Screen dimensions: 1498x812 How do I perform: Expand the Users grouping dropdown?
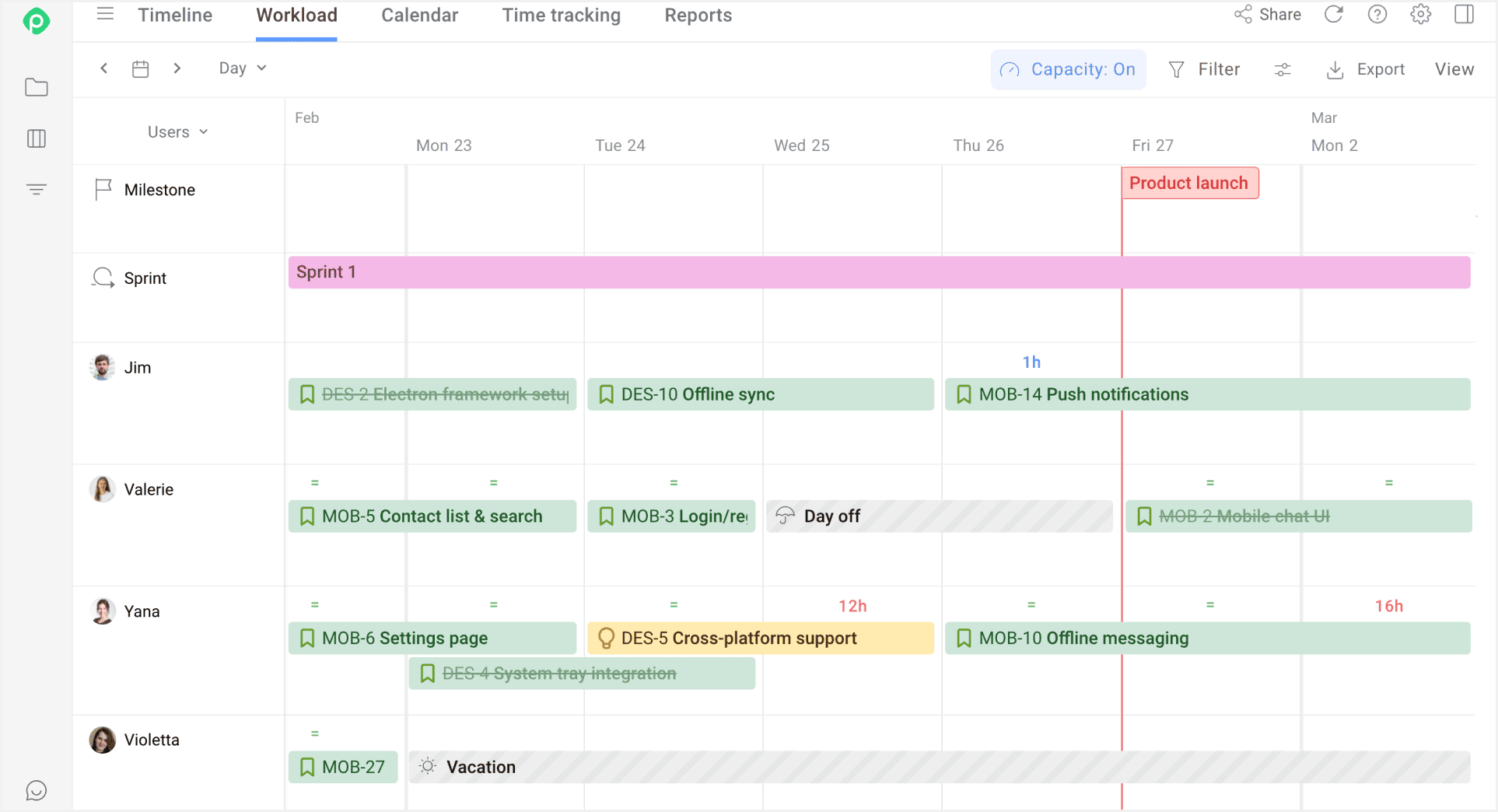pos(178,132)
